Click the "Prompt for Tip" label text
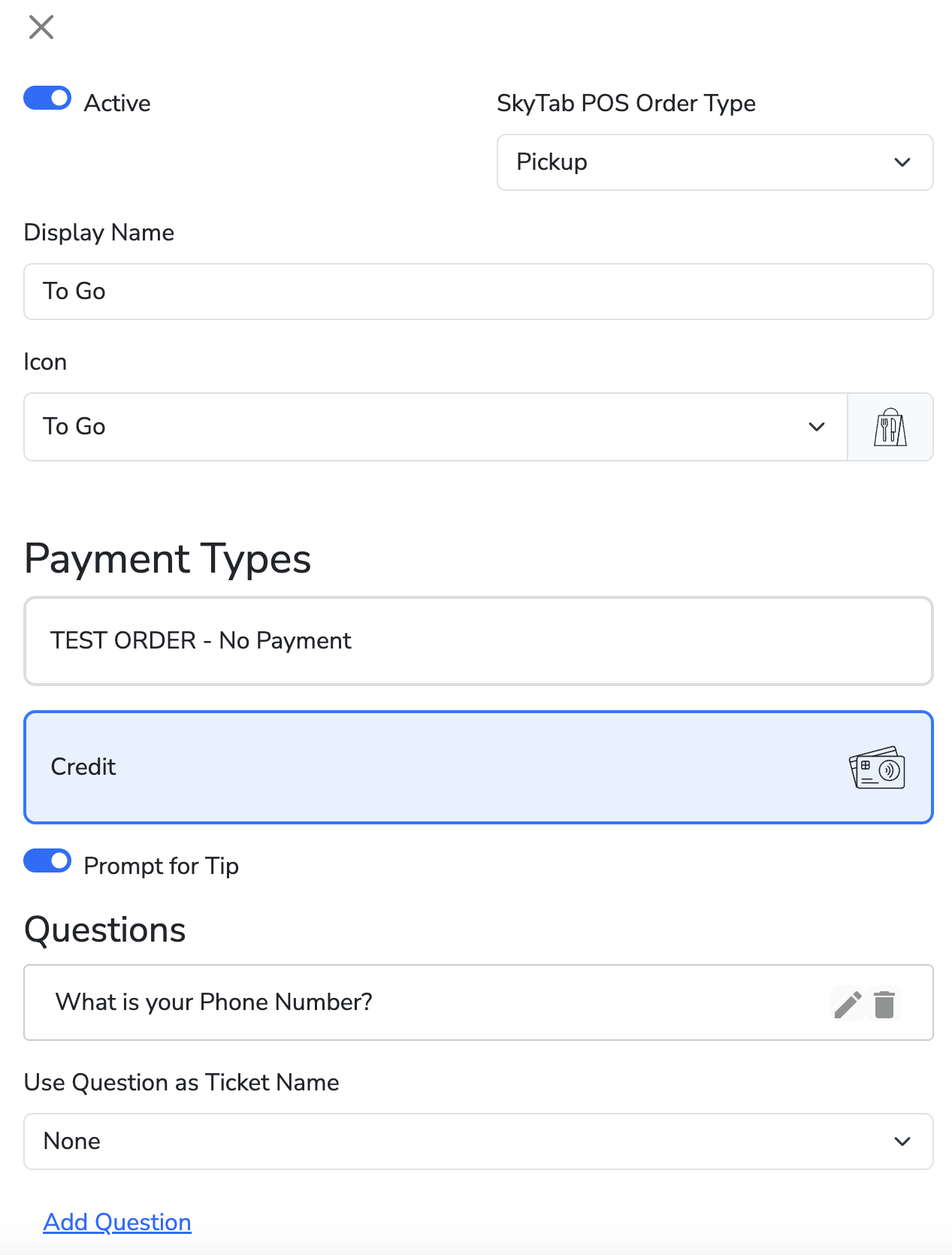The height and width of the screenshot is (1255, 952). click(x=162, y=866)
